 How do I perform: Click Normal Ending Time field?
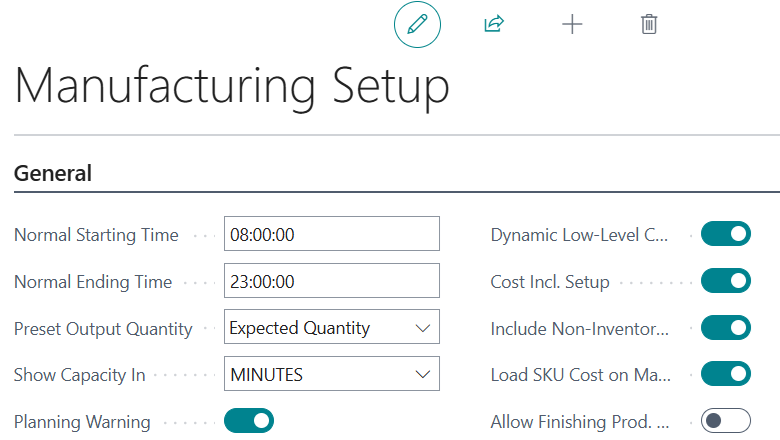[331, 282]
